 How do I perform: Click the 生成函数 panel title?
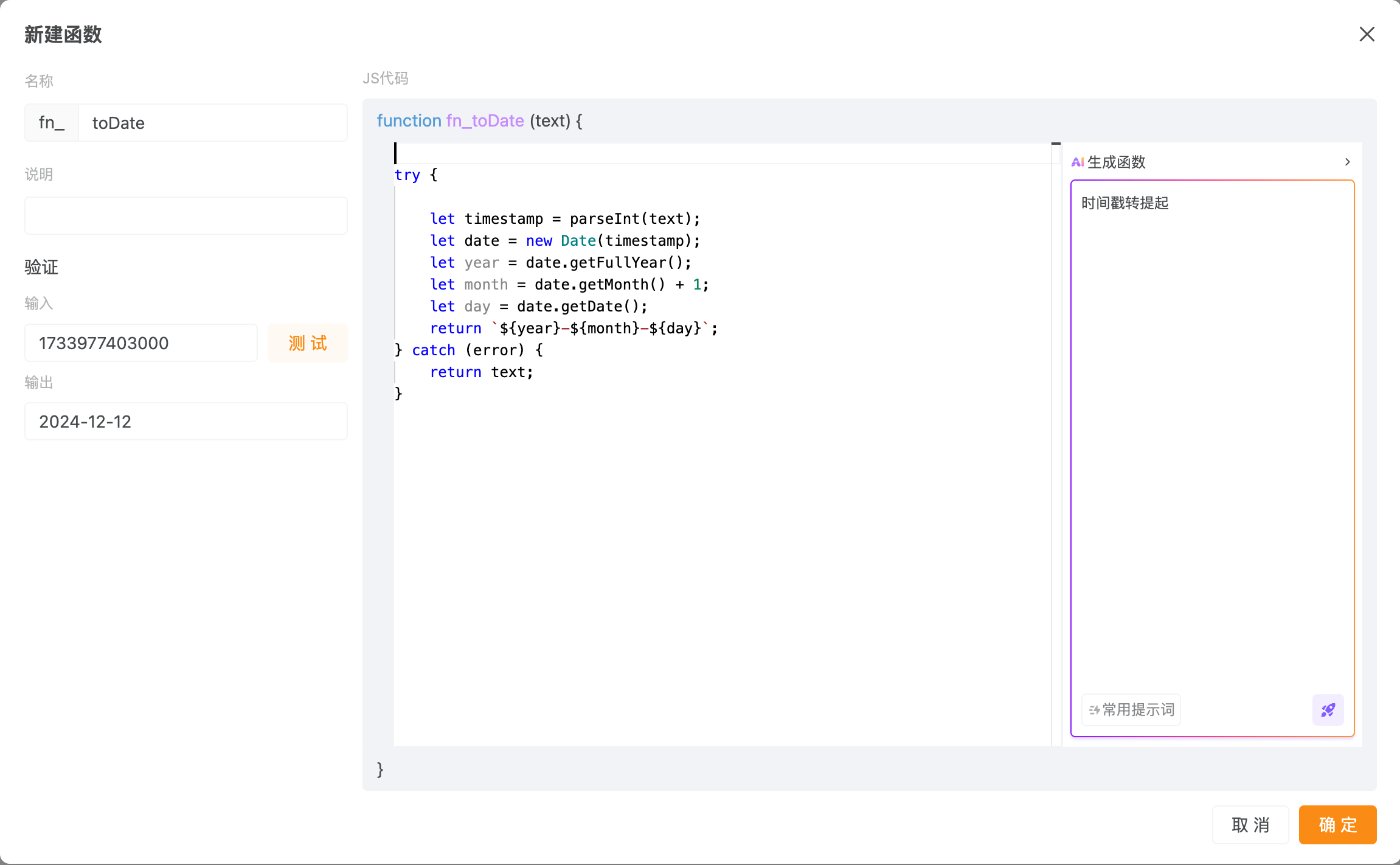1117,162
